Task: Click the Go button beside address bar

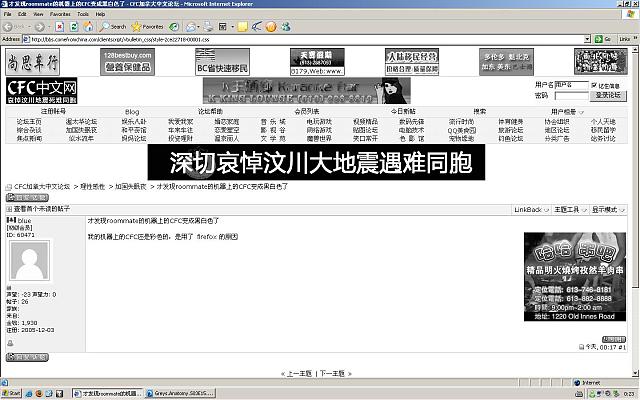Action: coord(601,38)
